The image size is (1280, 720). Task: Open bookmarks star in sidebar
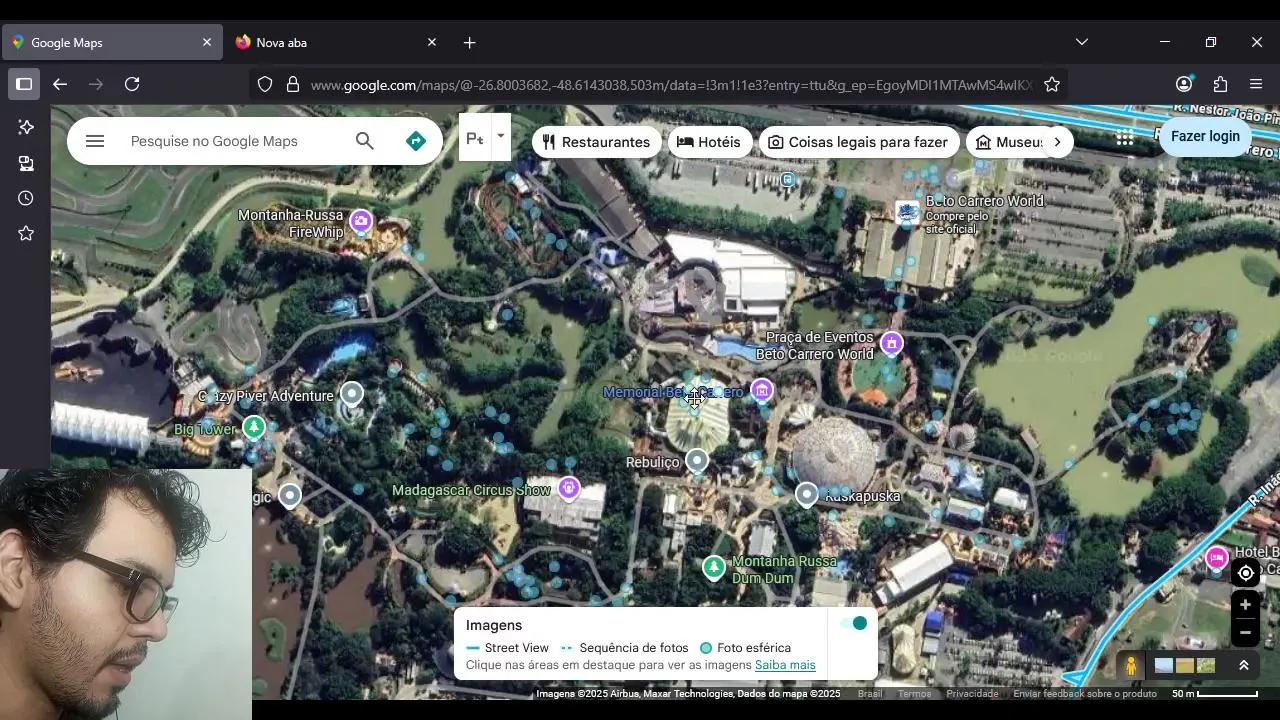[x=26, y=233]
